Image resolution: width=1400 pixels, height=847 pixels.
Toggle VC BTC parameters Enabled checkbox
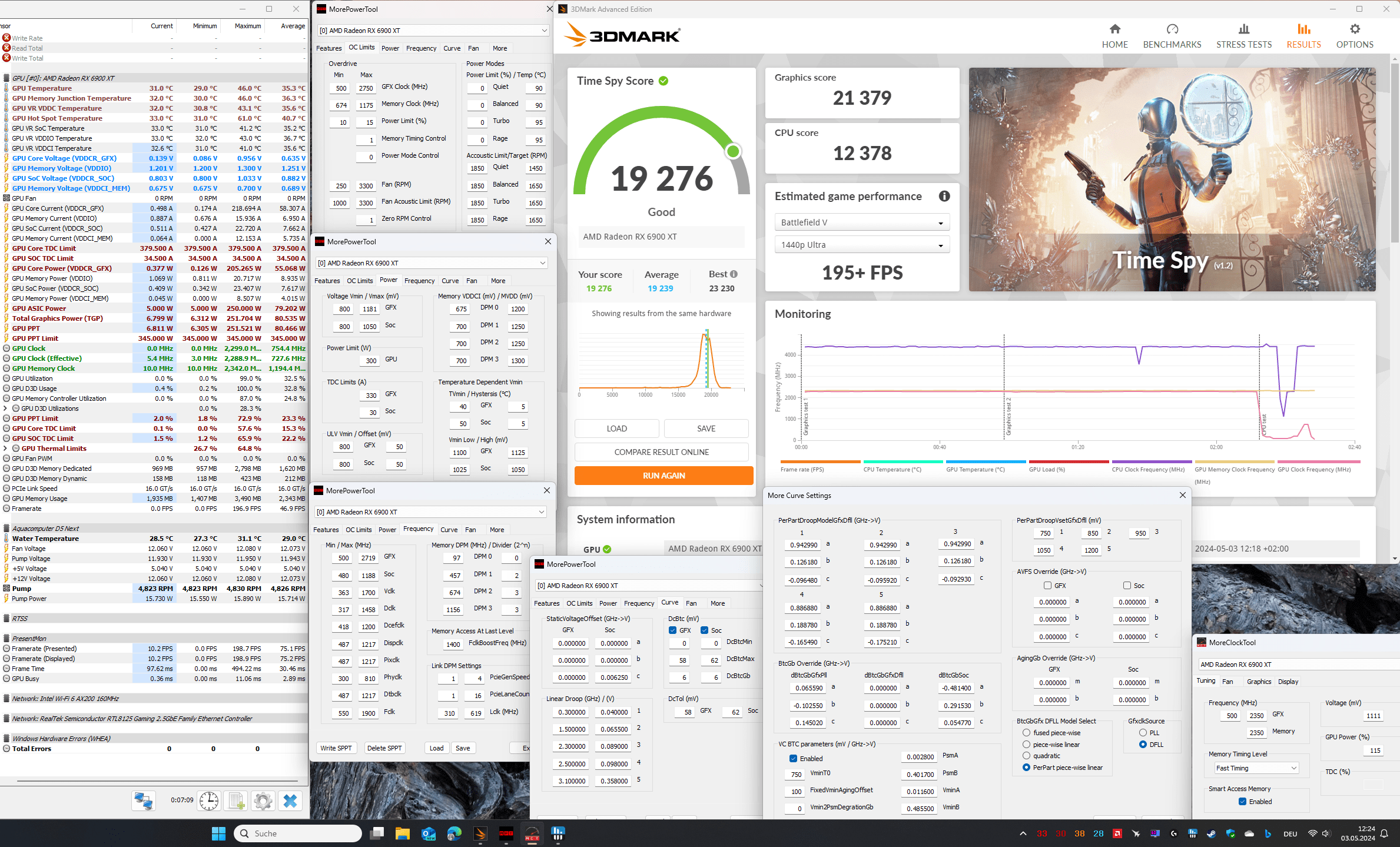click(793, 759)
